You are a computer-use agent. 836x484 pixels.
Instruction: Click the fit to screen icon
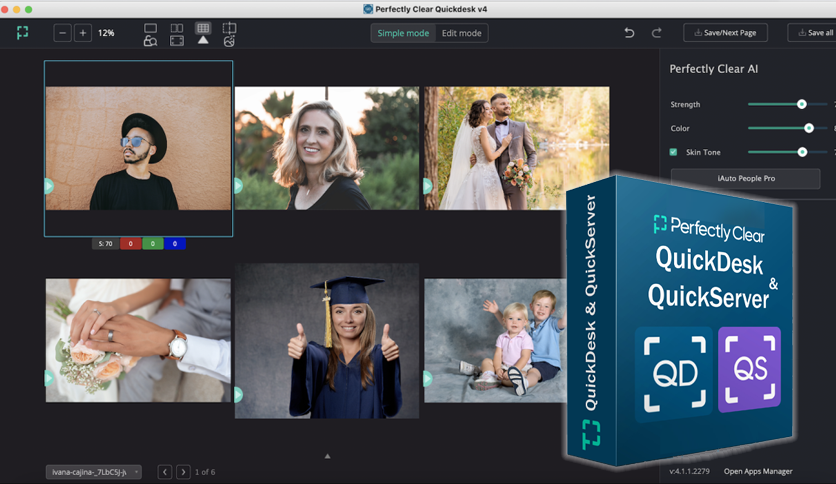[176, 41]
